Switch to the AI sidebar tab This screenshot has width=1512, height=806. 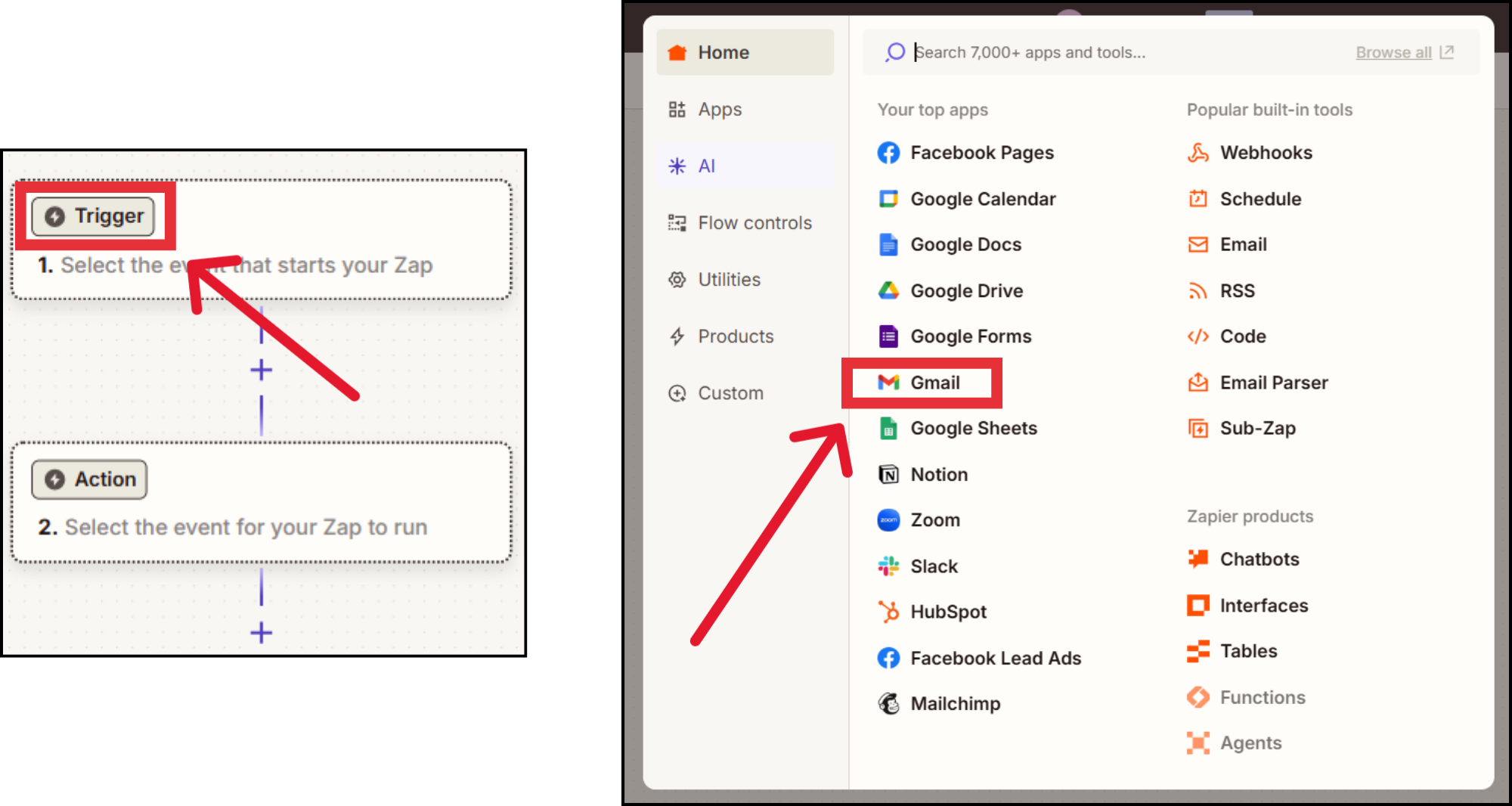[745, 166]
